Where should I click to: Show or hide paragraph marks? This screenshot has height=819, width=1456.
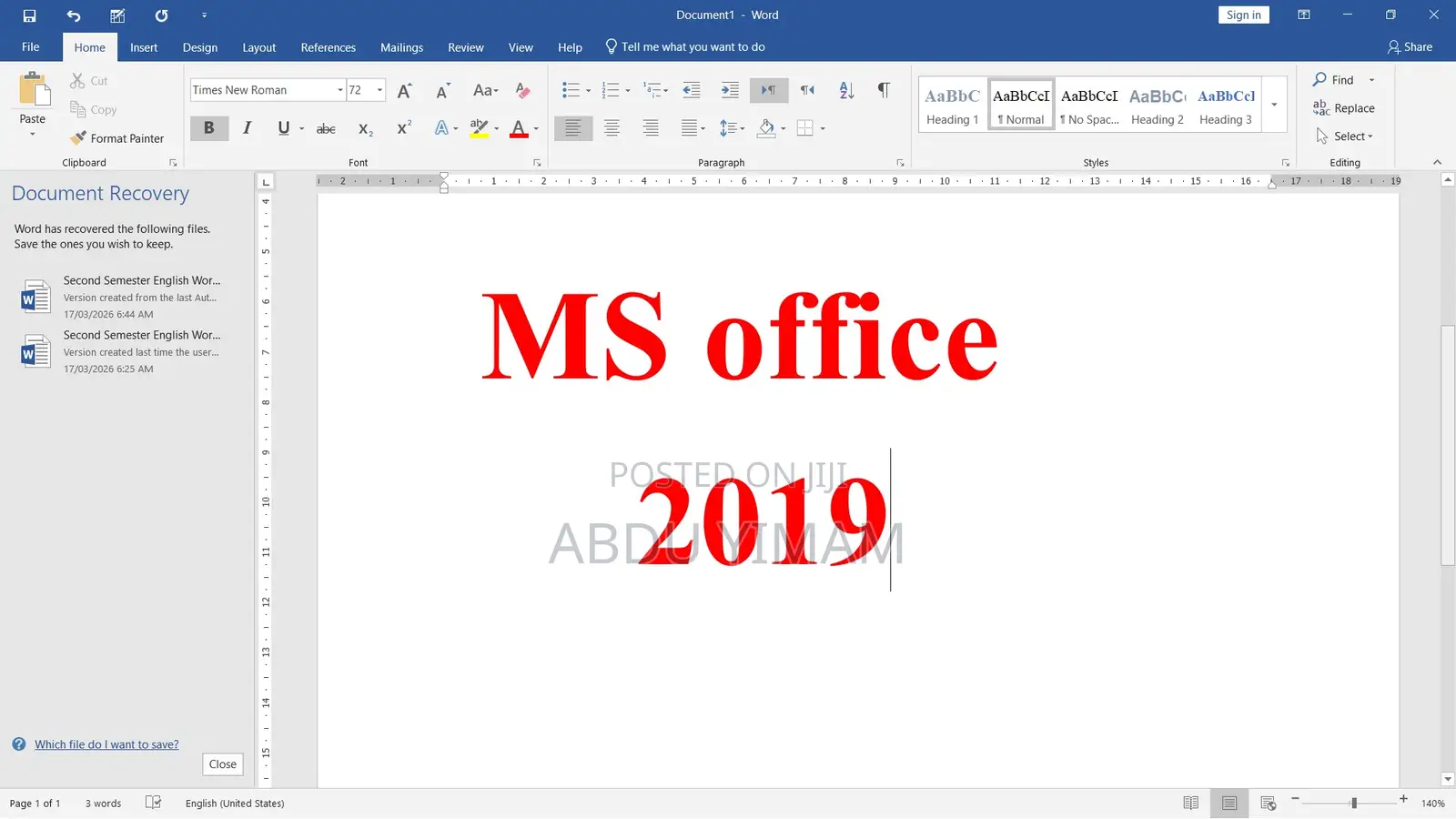(x=884, y=90)
